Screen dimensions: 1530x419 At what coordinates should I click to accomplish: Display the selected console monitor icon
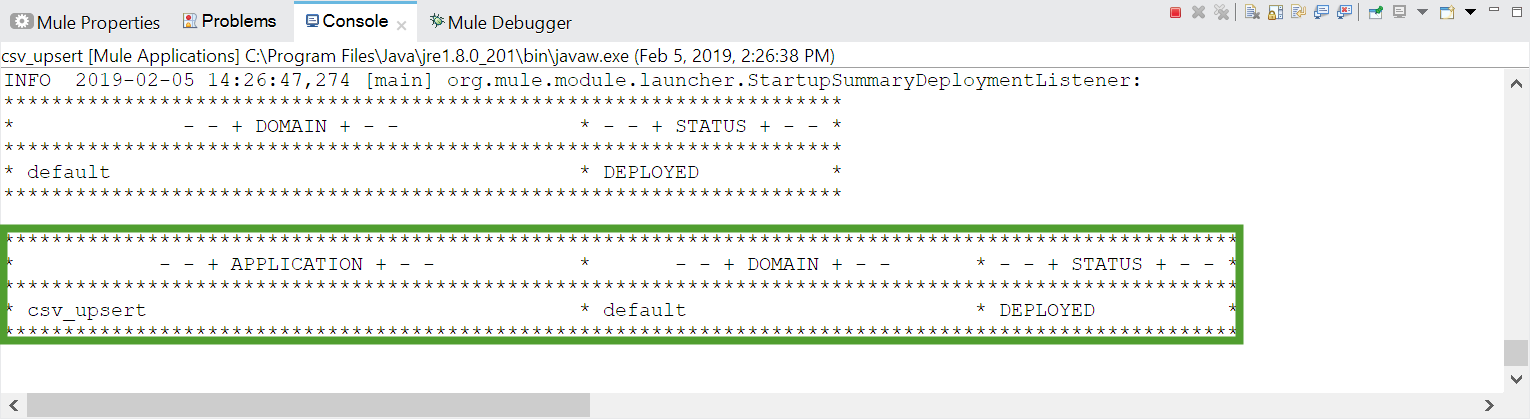[1399, 12]
